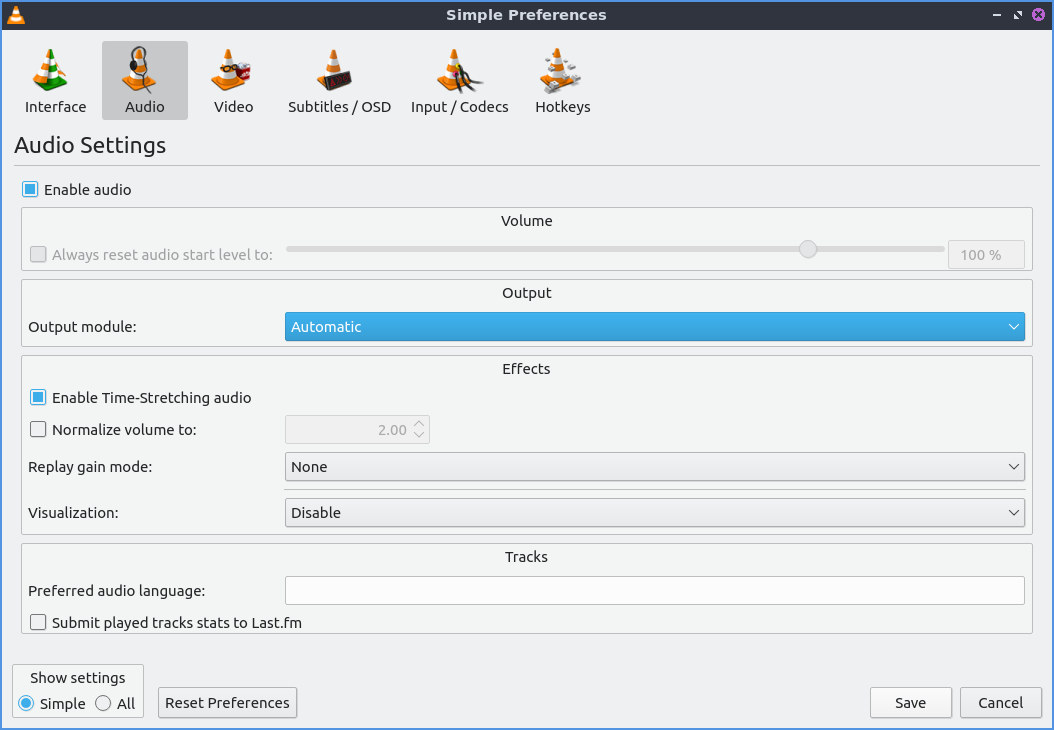Viewport: 1054px width, 730px height.
Task: Click the VLC cone icon in title bar
Action: pos(16,15)
